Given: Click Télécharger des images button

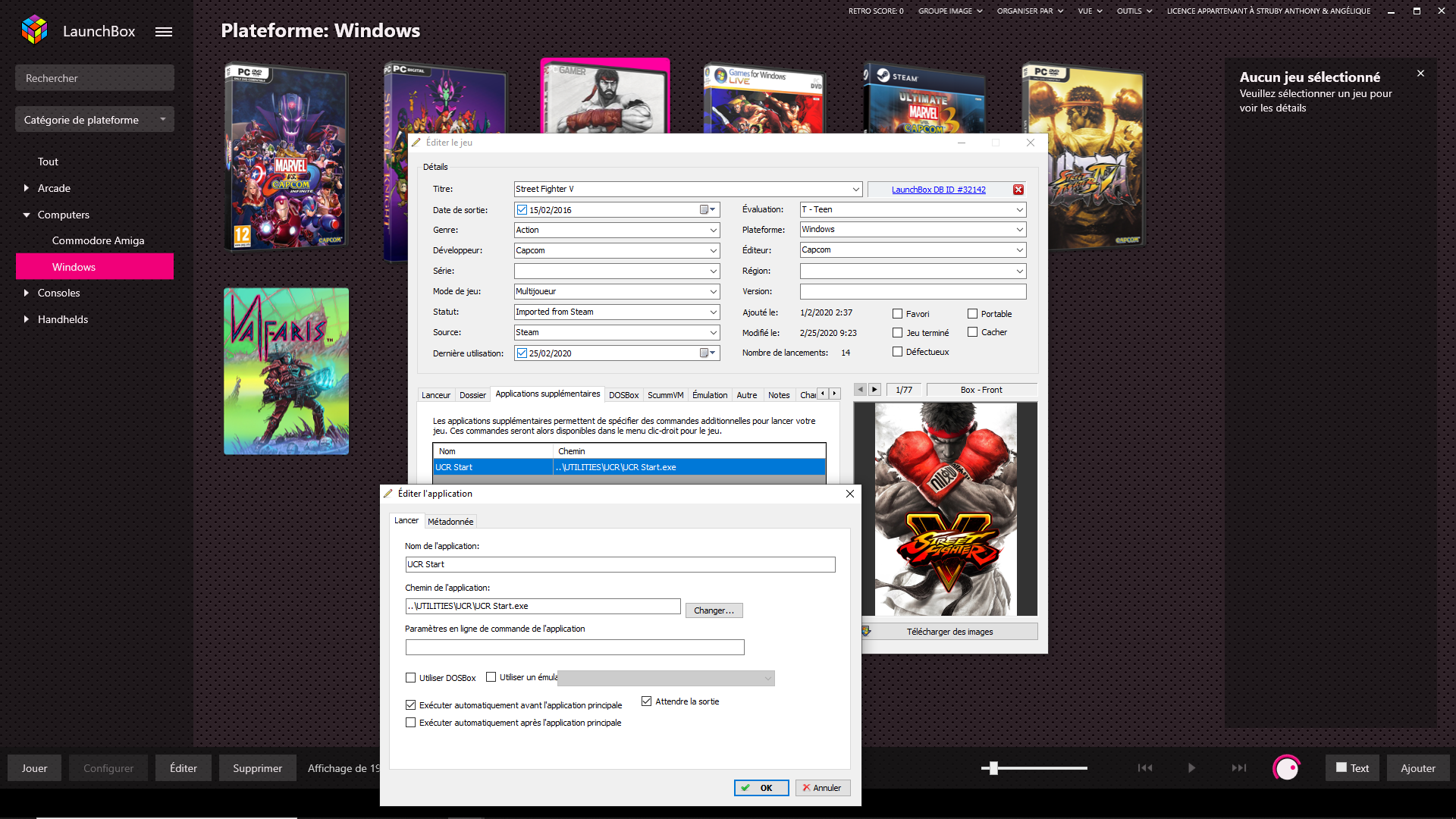Looking at the screenshot, I should click(949, 632).
